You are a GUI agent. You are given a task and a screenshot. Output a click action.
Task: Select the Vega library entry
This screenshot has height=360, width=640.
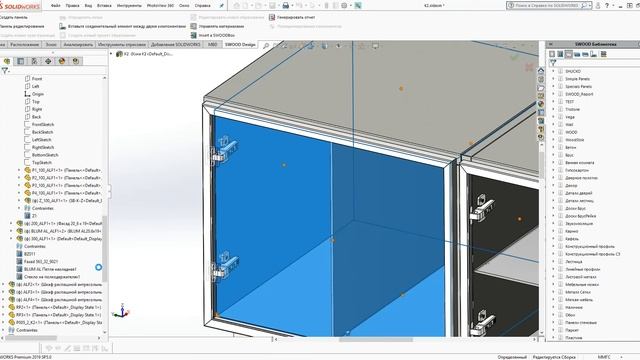[x=570, y=117]
